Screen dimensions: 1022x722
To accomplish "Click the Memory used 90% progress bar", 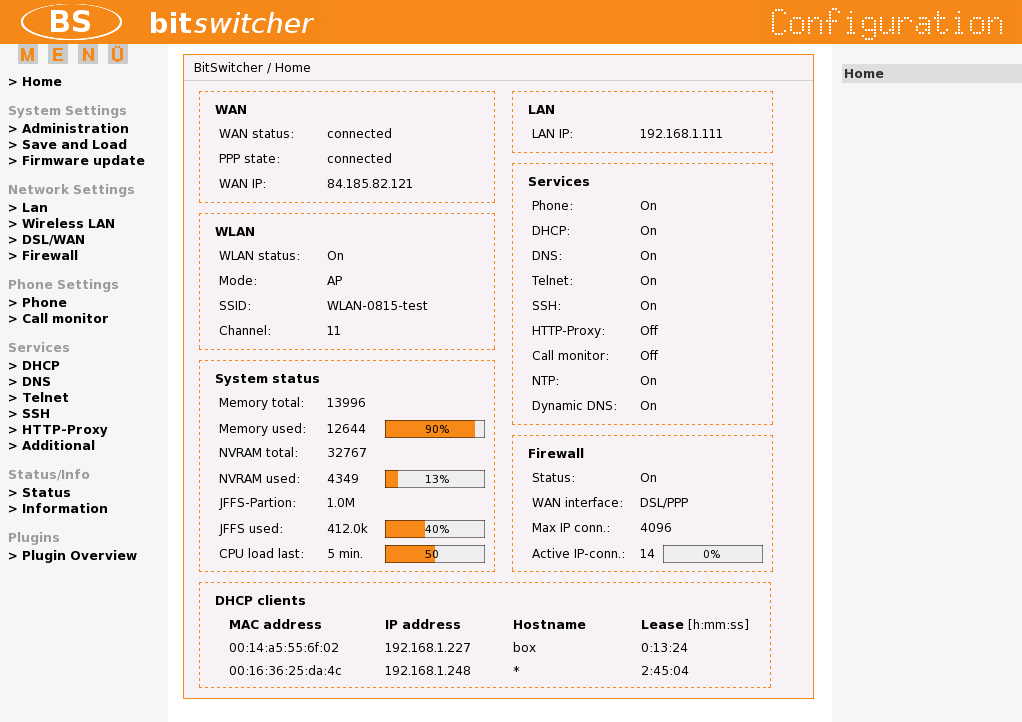I will point(434,428).
